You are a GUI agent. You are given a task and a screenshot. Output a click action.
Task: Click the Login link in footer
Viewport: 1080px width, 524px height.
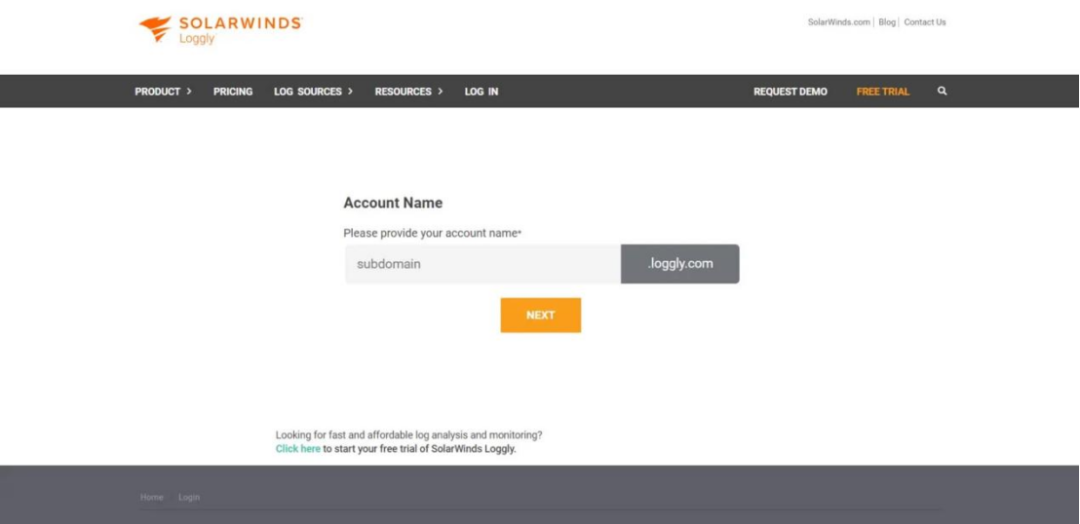189,497
